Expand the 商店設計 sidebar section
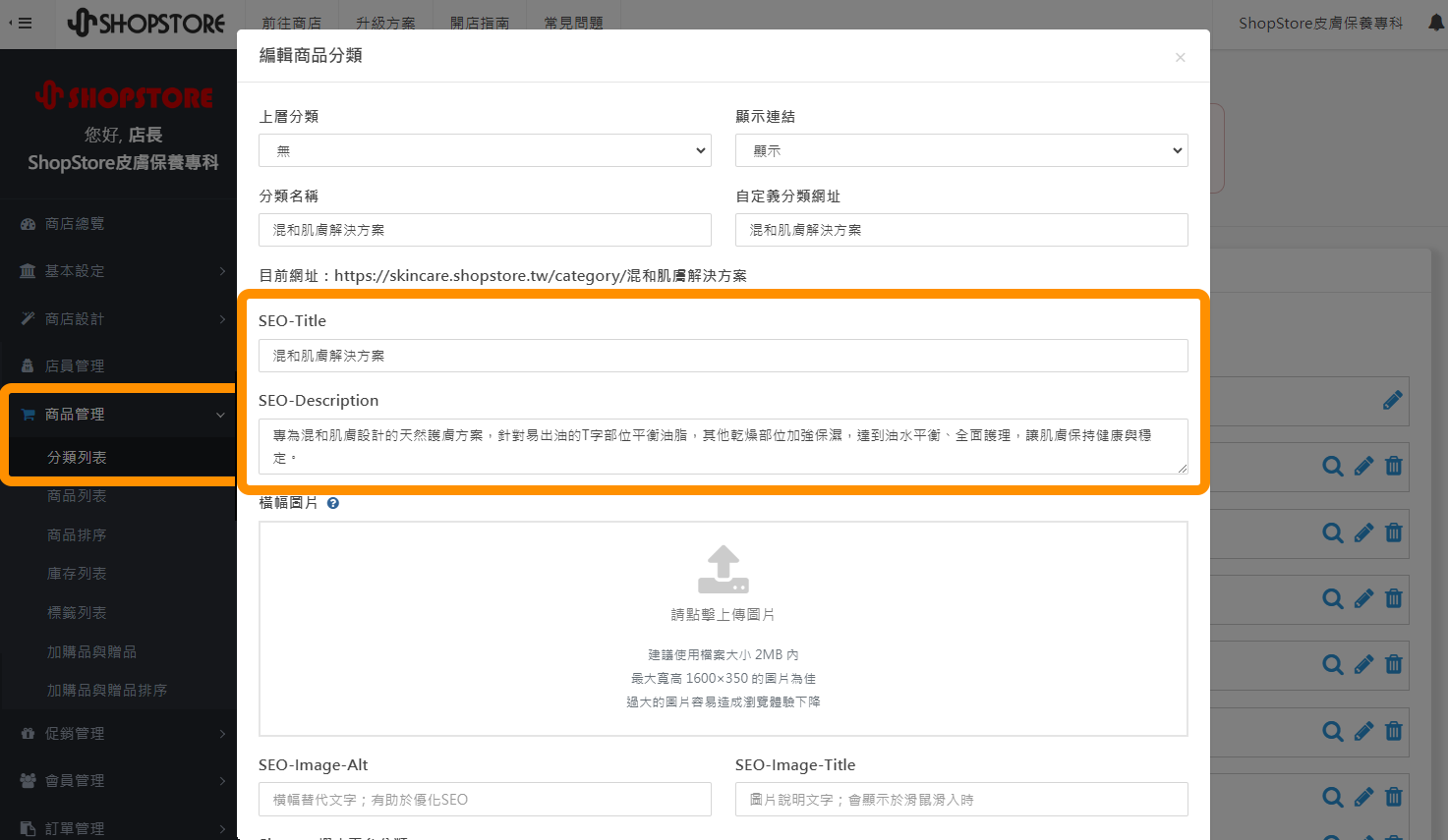The image size is (1448, 840). 119,319
